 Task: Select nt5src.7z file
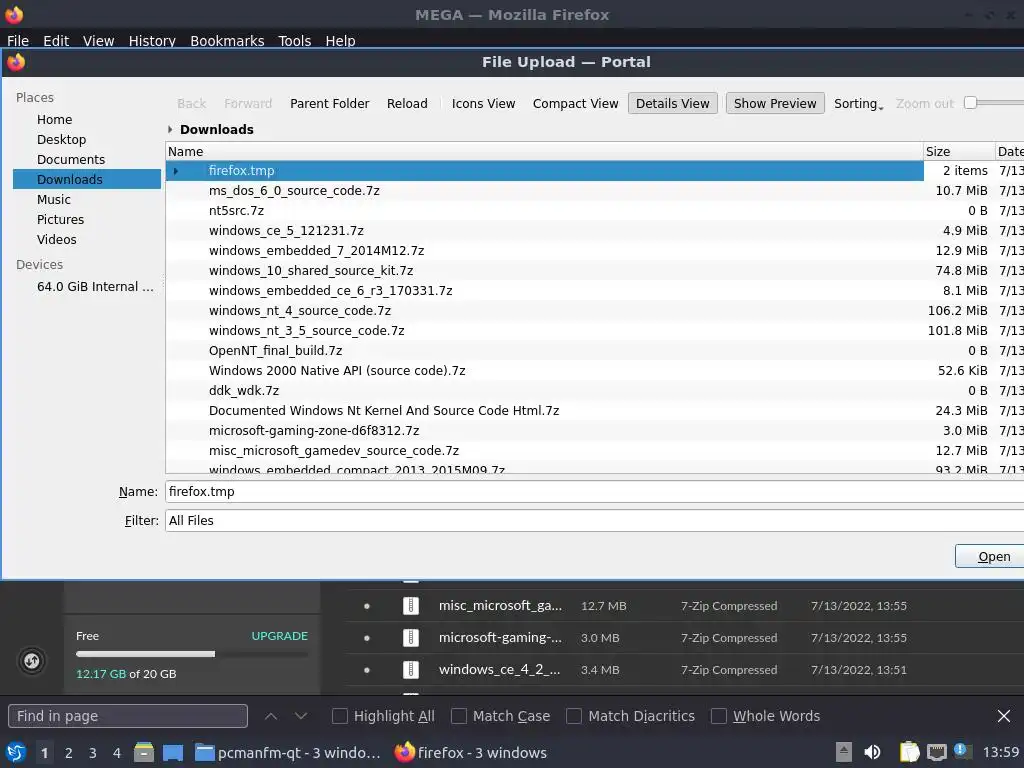[x=236, y=211]
